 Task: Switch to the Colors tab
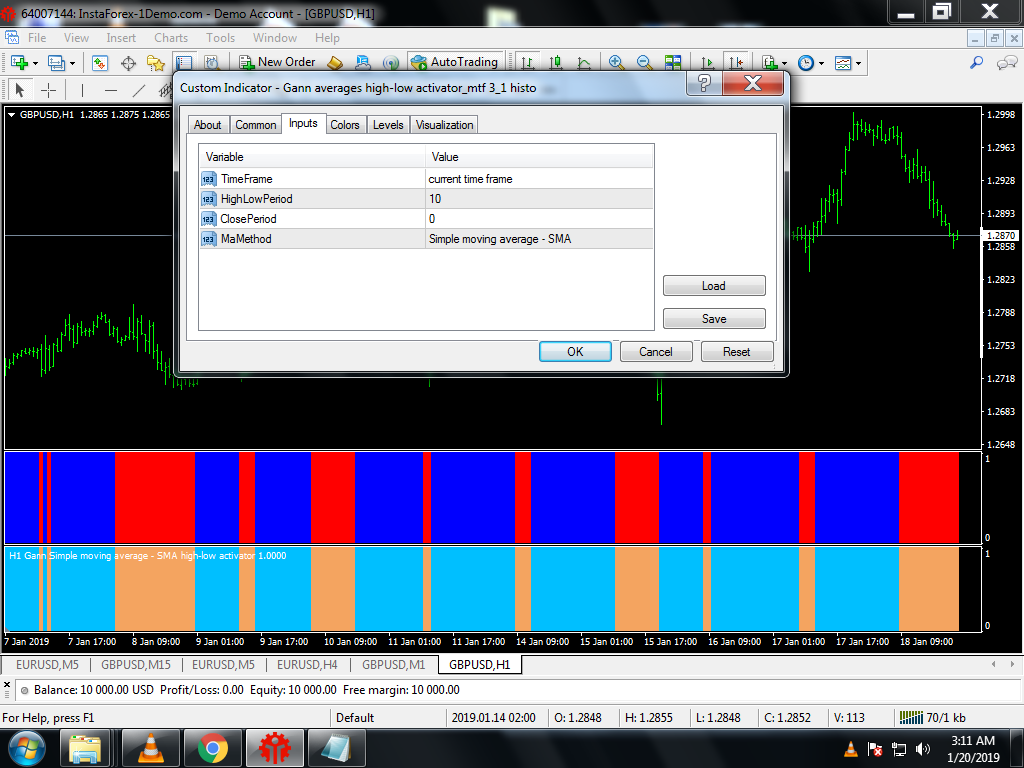click(x=345, y=125)
